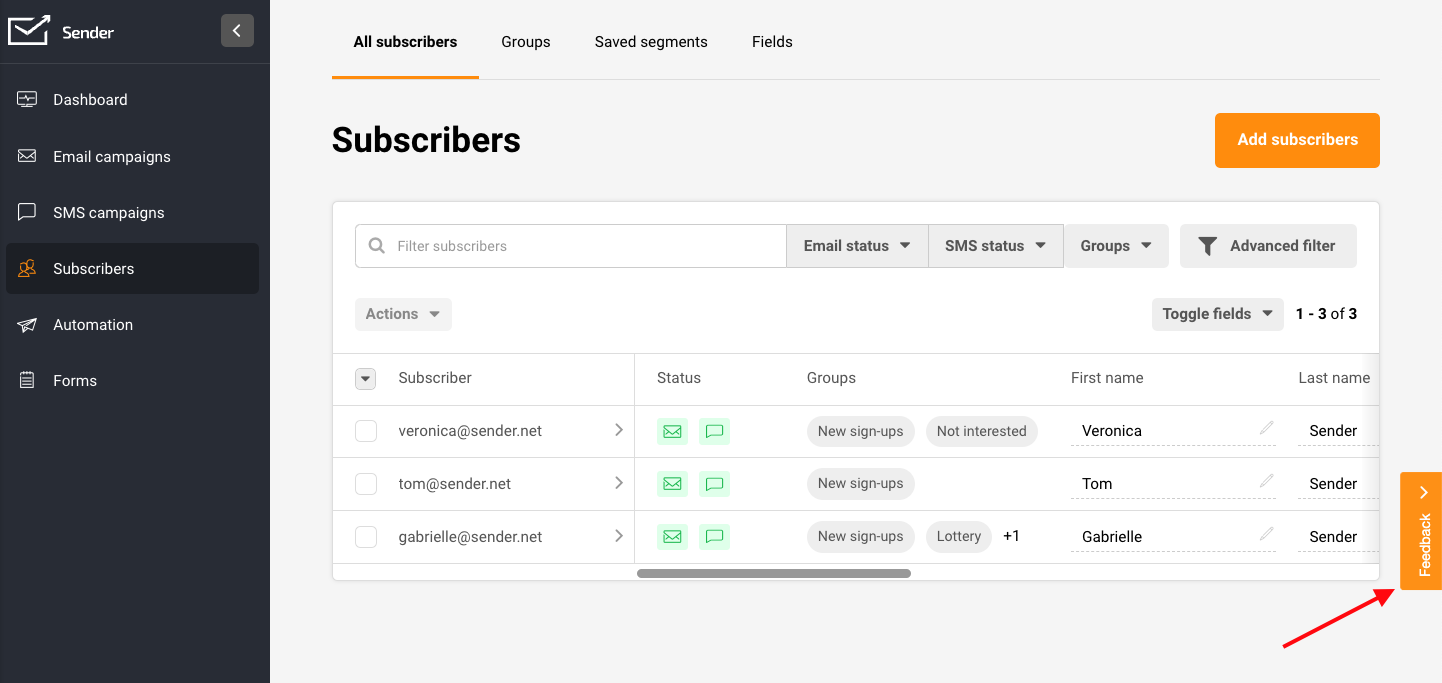Select the veronica@sender.net checkbox
This screenshot has width=1442, height=683.
(x=366, y=431)
